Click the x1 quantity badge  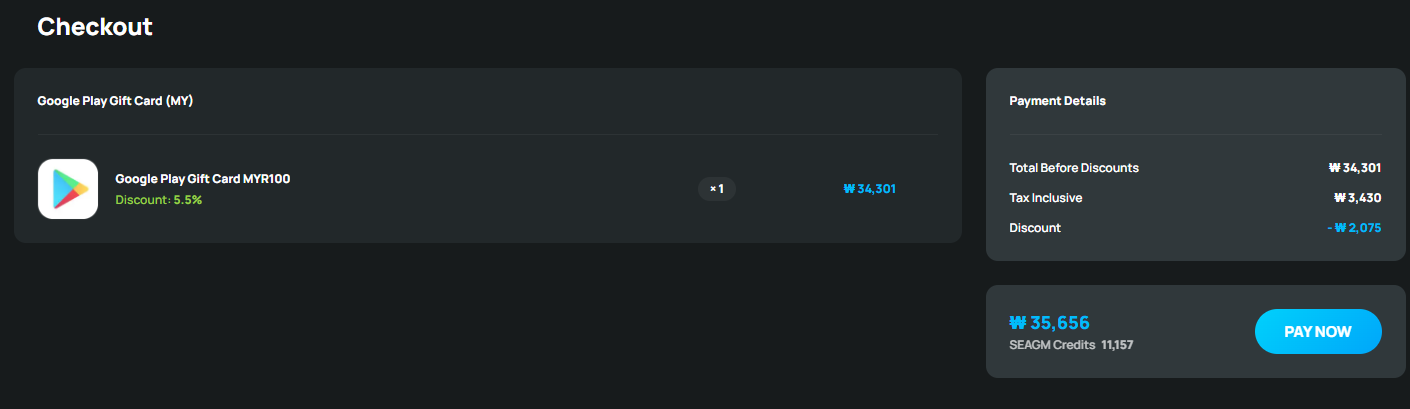pos(716,189)
